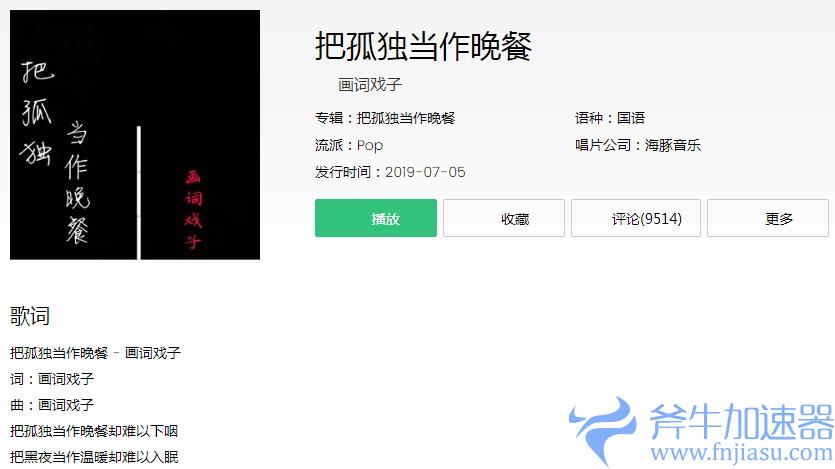
Task: Open the 评论(9514) comments button
Action: (x=636, y=218)
